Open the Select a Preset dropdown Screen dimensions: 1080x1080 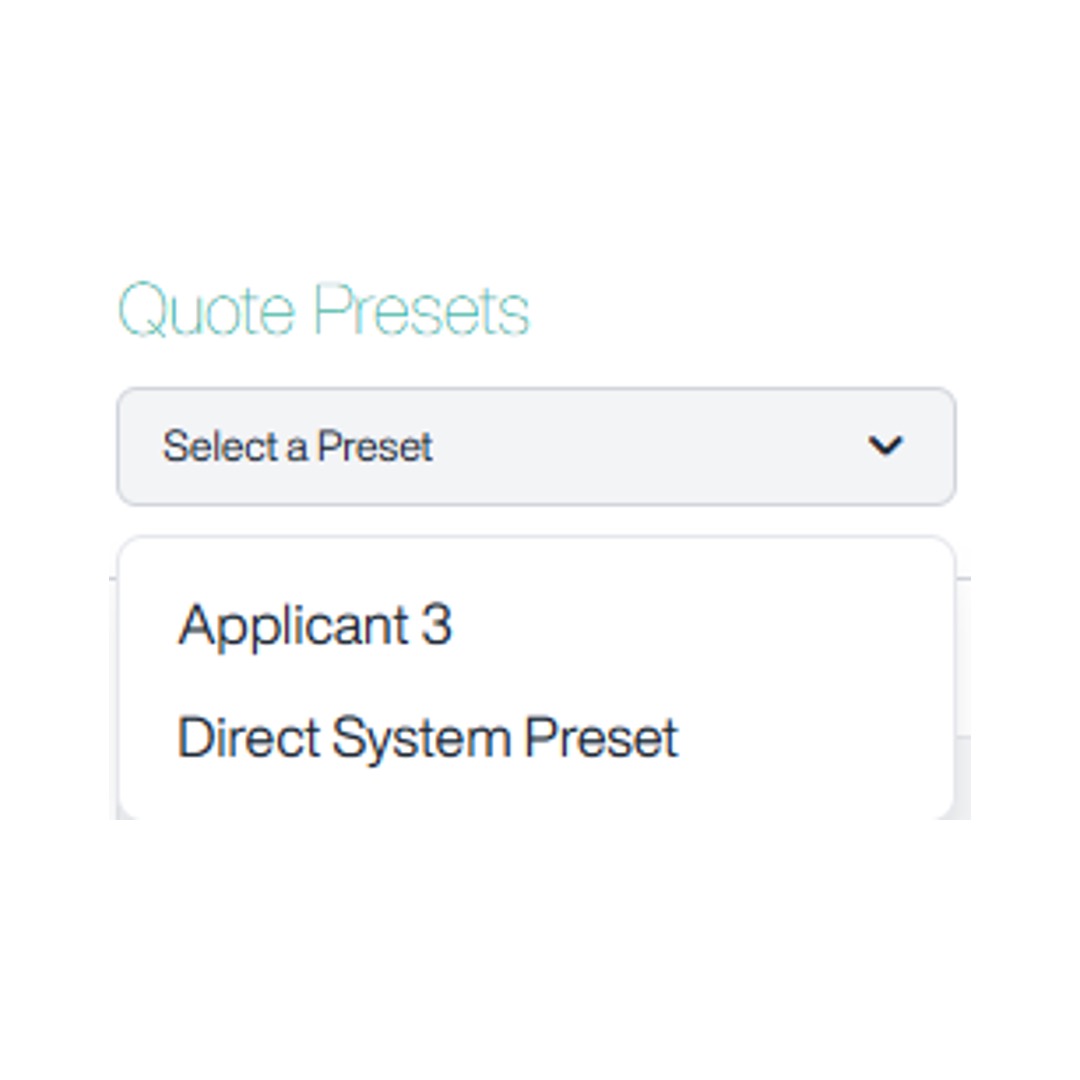pos(536,446)
